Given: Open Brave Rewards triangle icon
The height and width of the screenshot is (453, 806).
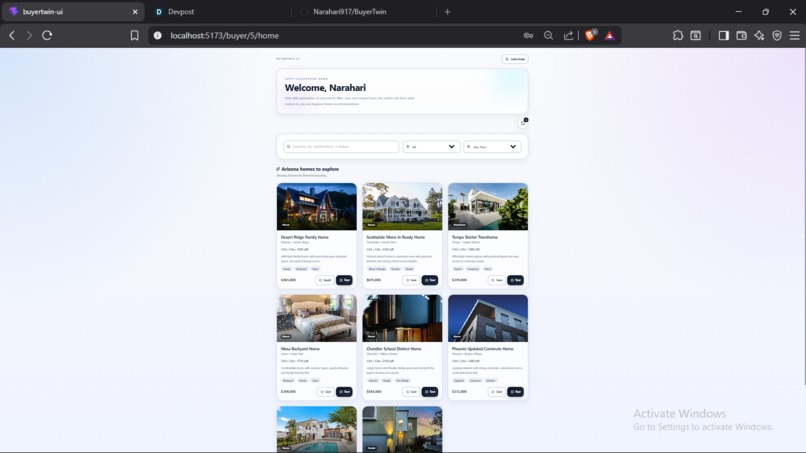Looking at the screenshot, I should pyautogui.click(x=610, y=35).
